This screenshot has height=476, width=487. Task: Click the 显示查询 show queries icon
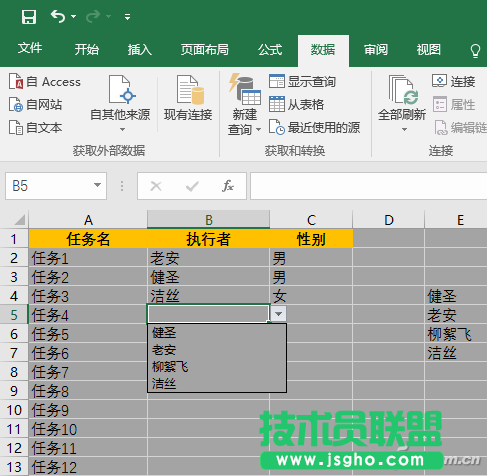(277, 81)
